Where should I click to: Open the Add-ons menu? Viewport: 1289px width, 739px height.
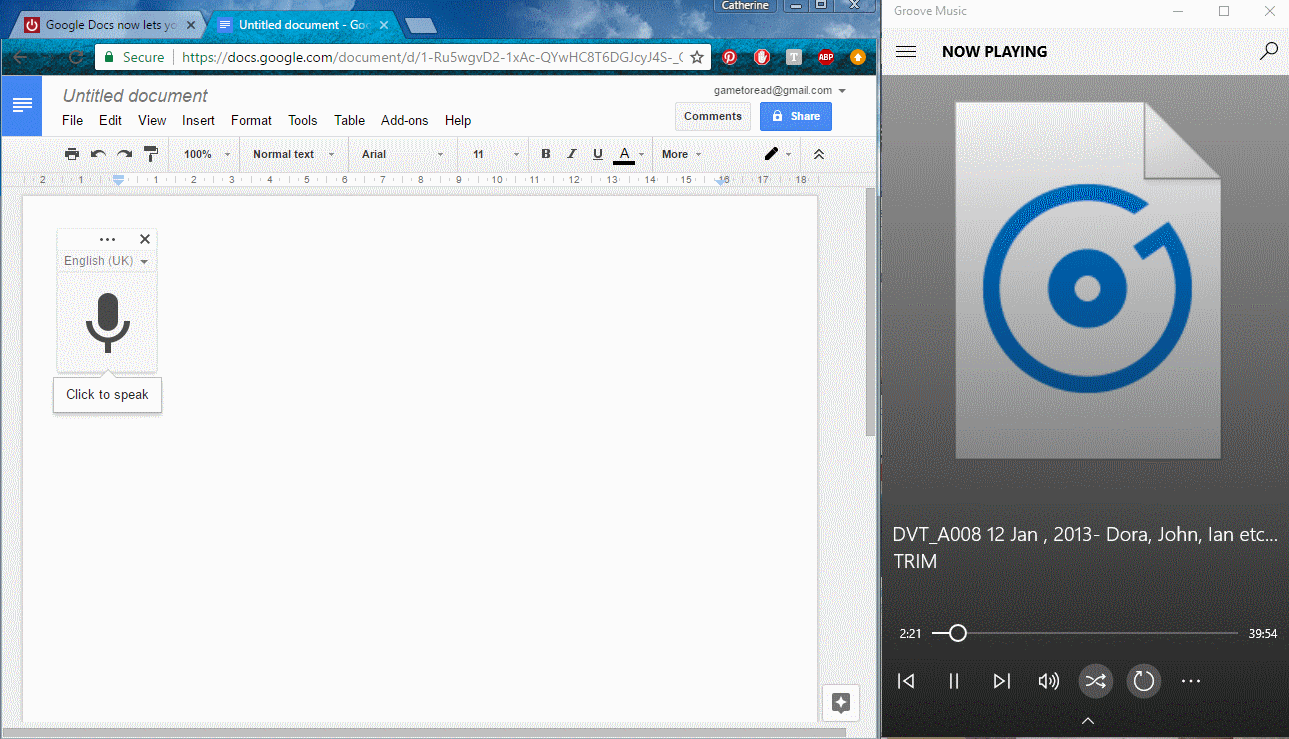404,120
